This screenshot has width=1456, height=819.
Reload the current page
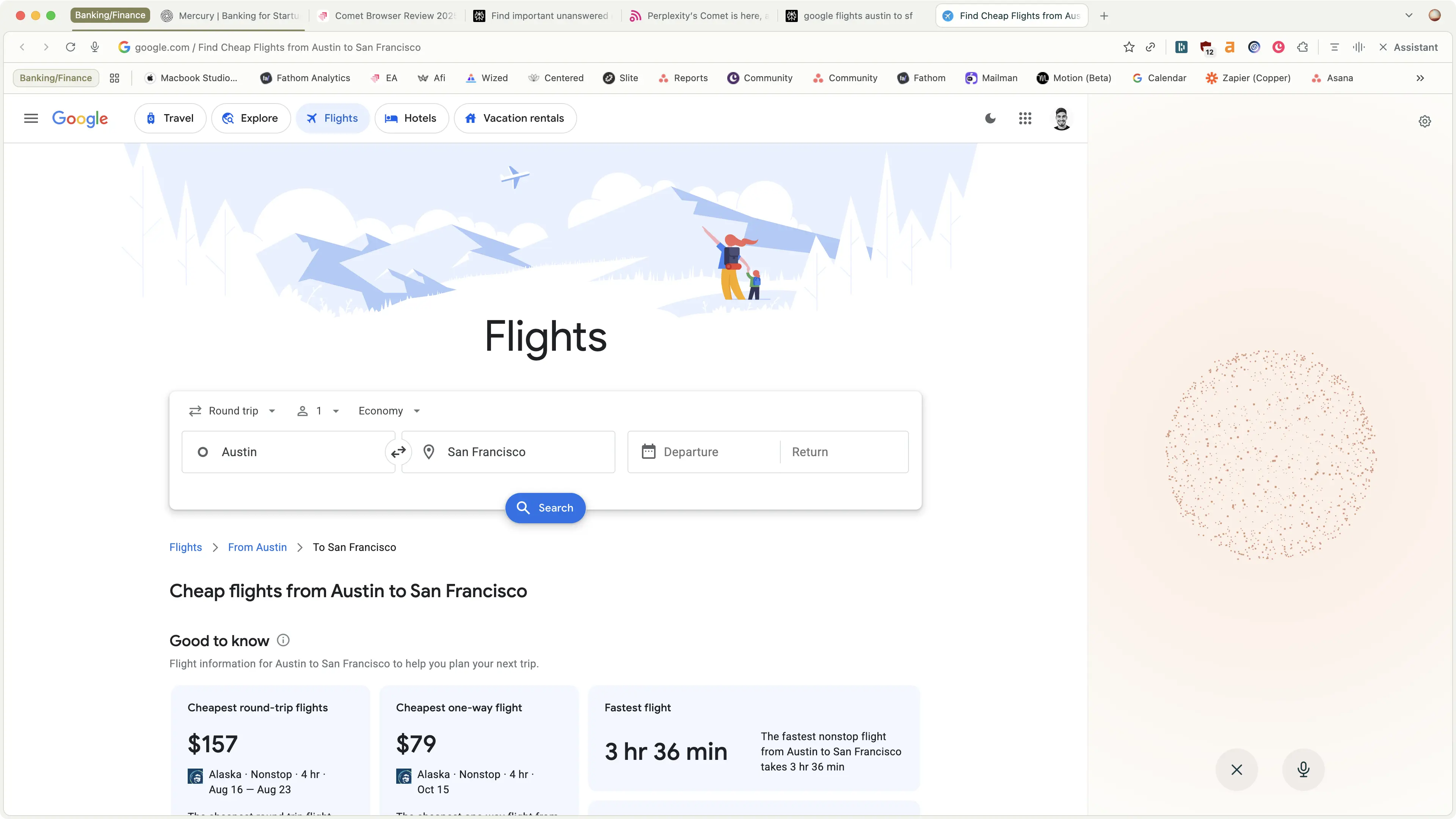point(70,47)
